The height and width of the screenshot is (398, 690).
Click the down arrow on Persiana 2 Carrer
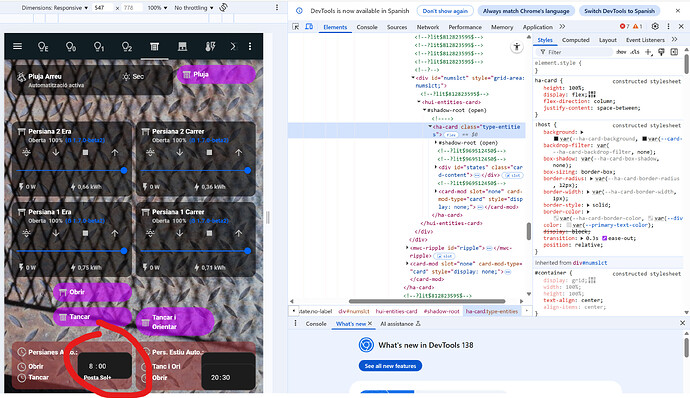[x=180, y=152]
